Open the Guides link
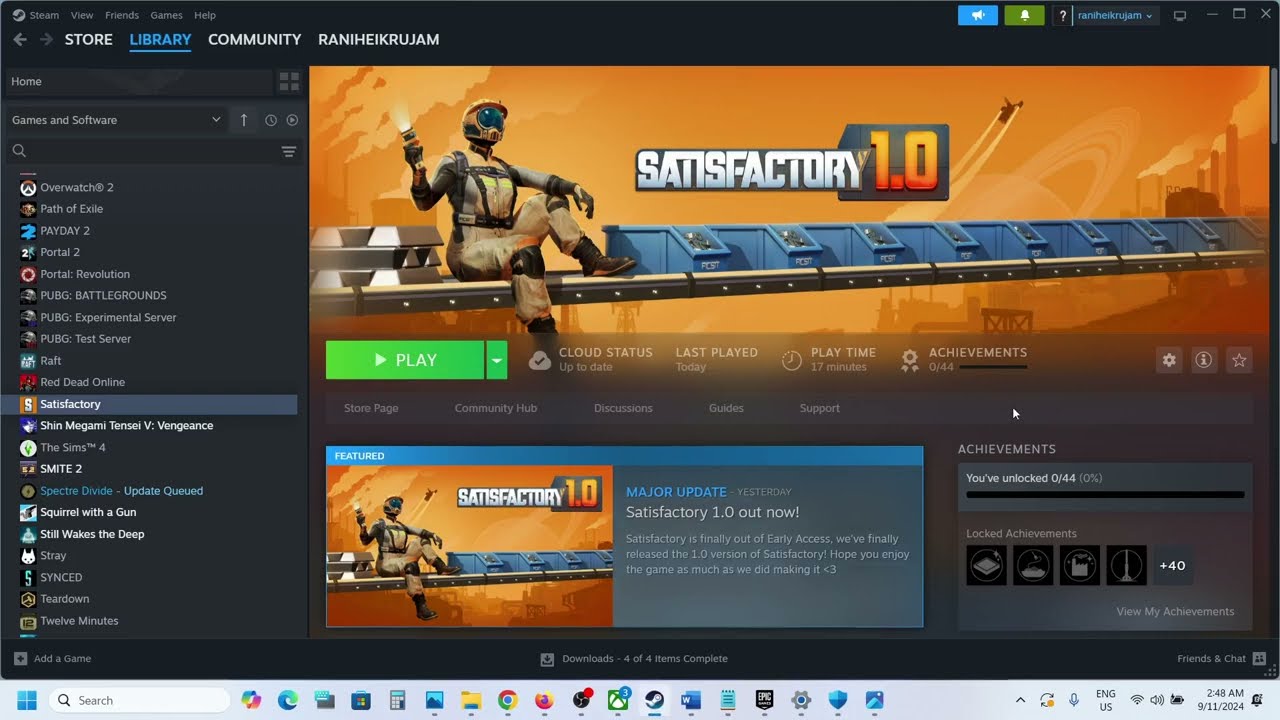 tap(726, 408)
